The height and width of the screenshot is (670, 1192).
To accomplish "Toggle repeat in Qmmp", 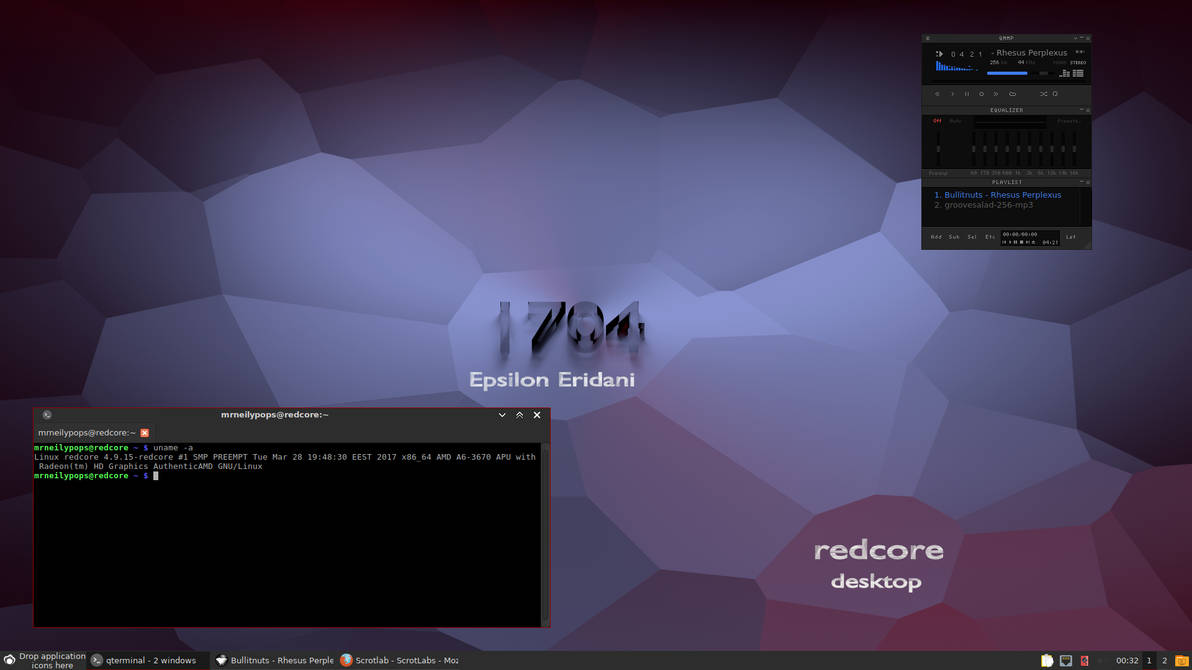I will (x=1055, y=94).
